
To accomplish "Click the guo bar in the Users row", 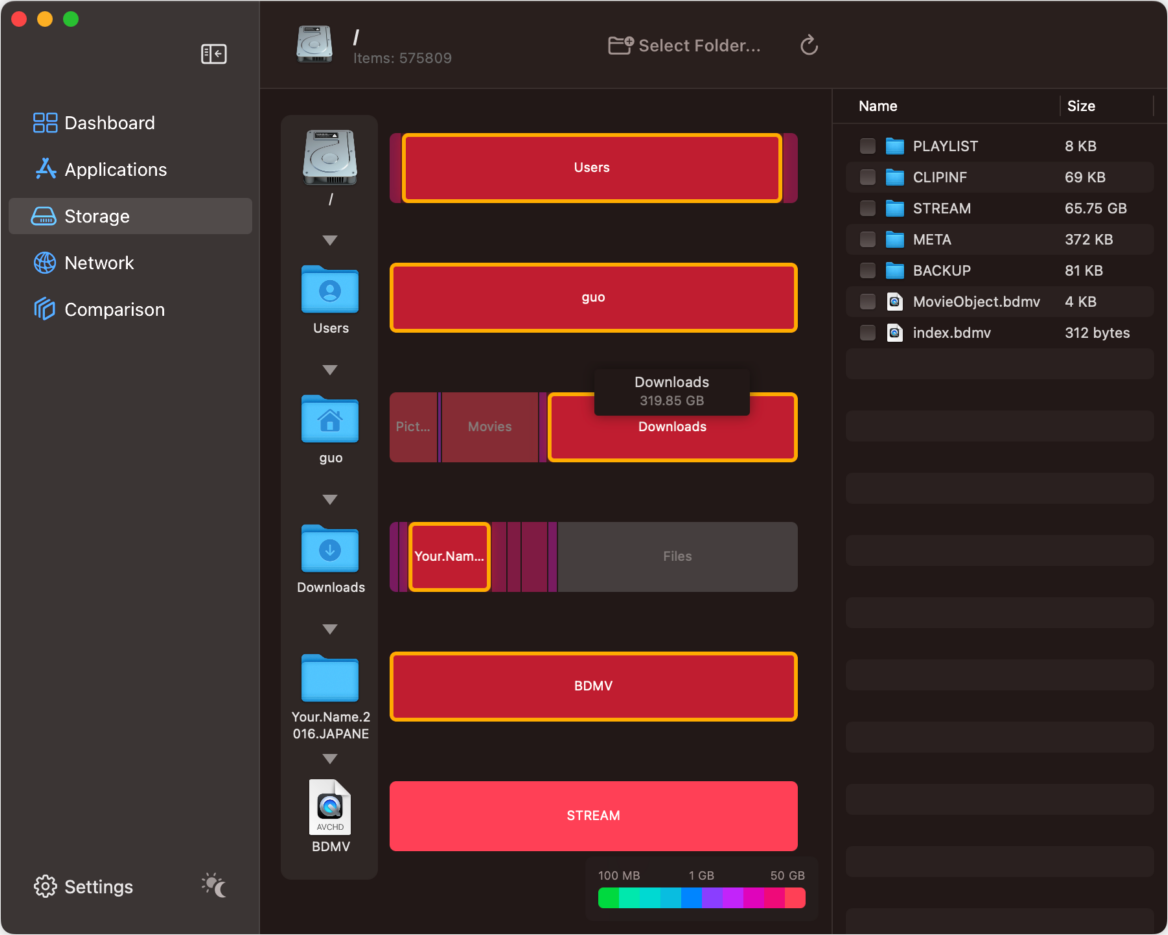I will (594, 297).
